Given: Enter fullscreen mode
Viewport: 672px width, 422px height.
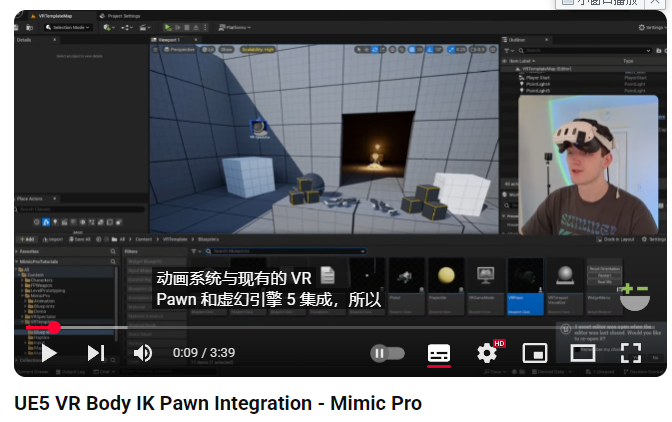Looking at the screenshot, I should pos(631,353).
